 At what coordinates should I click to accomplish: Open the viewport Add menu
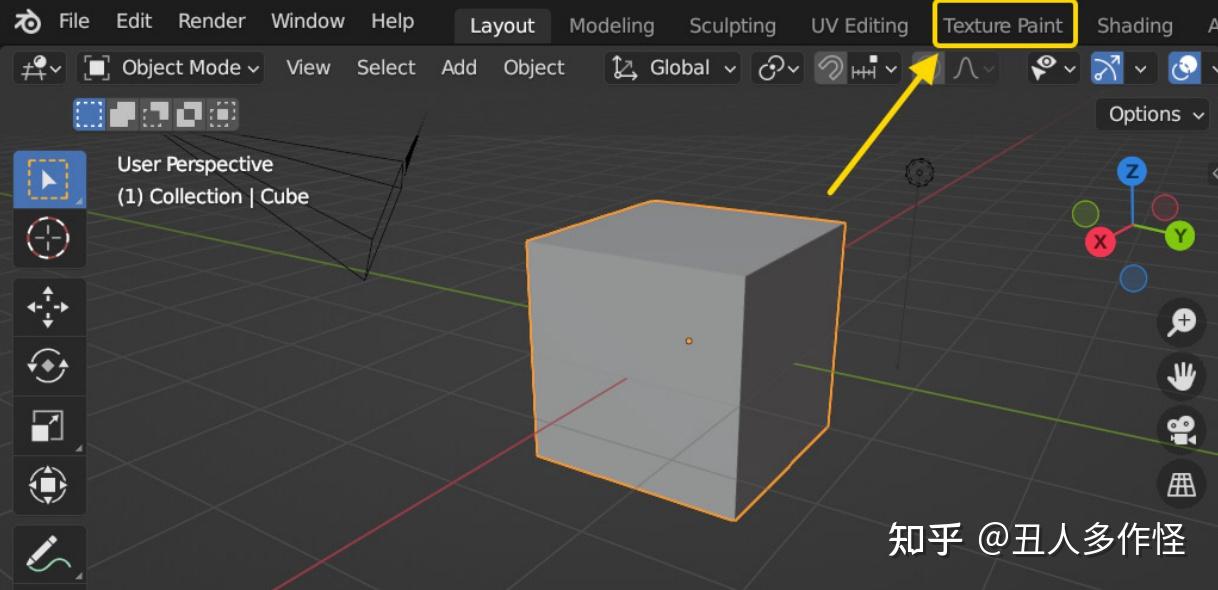click(x=459, y=68)
